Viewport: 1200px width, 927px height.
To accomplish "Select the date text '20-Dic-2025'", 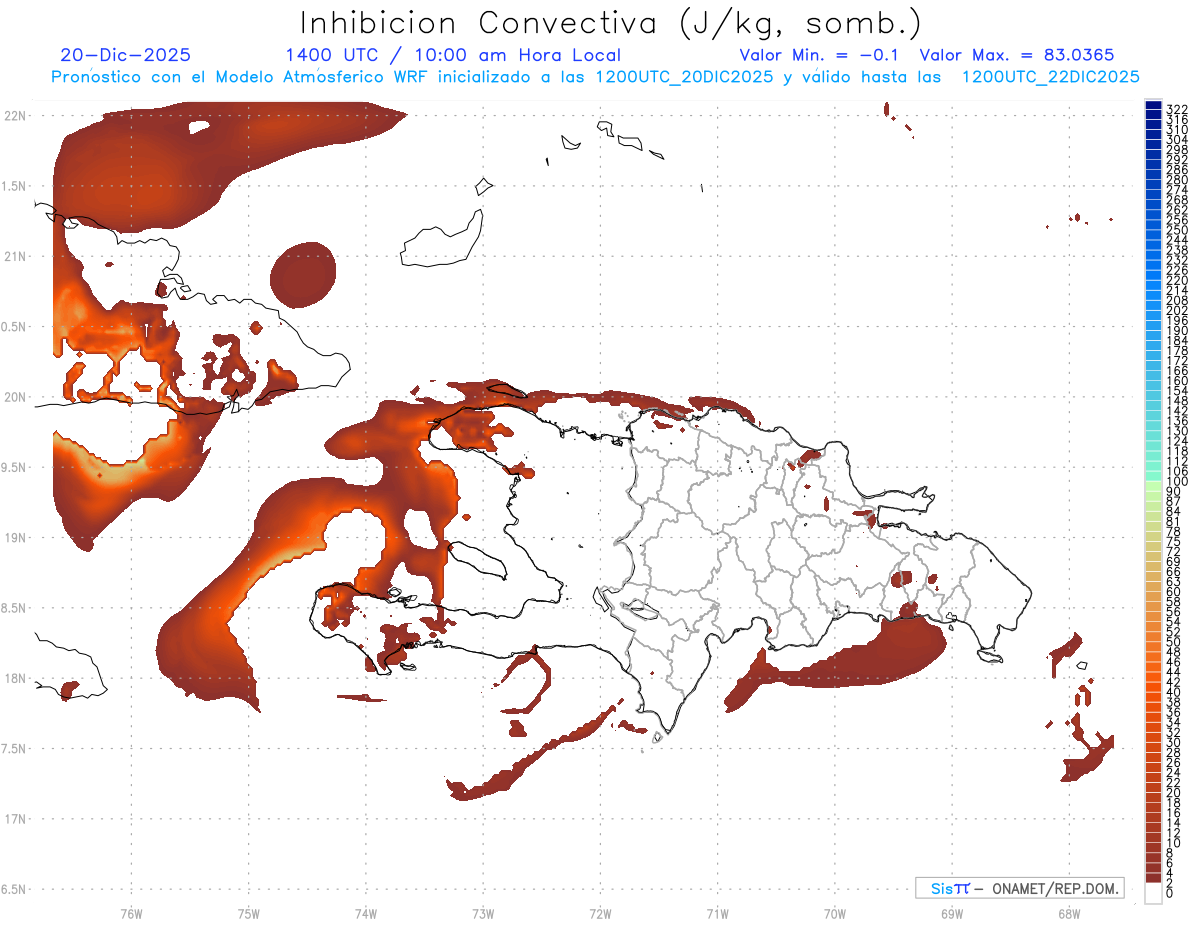I will (125, 55).
